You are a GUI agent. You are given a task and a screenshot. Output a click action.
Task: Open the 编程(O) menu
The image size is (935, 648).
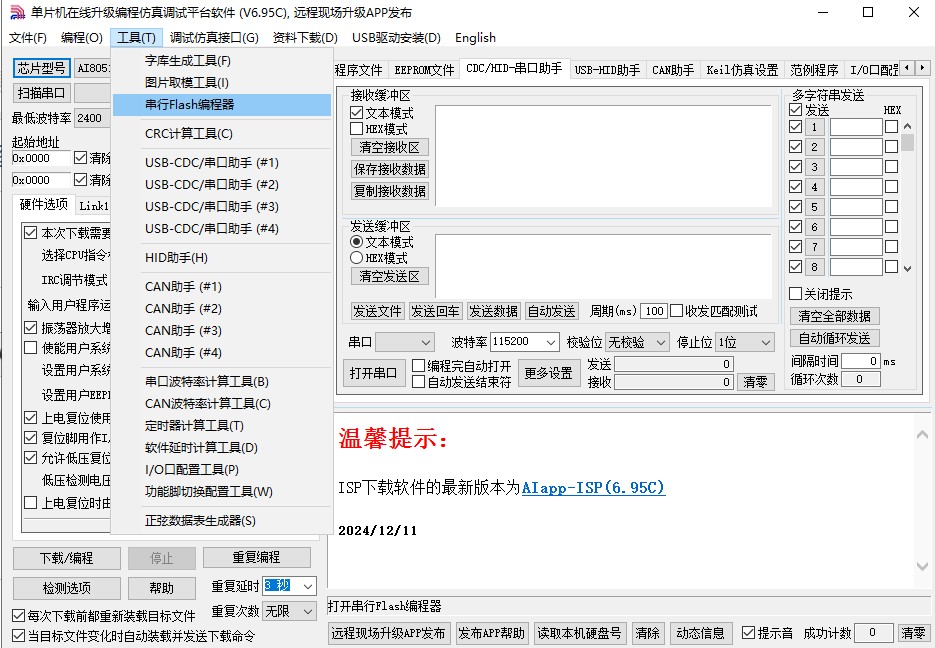(82, 38)
